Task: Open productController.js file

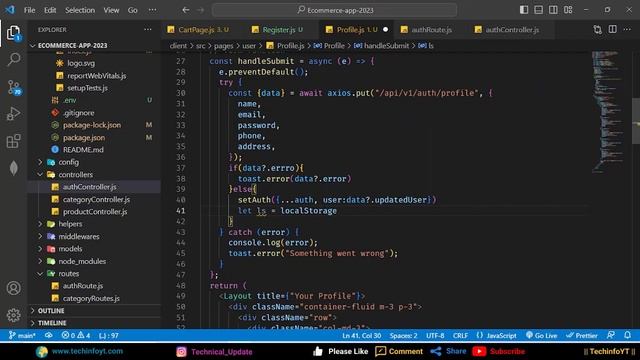Action: [94, 211]
